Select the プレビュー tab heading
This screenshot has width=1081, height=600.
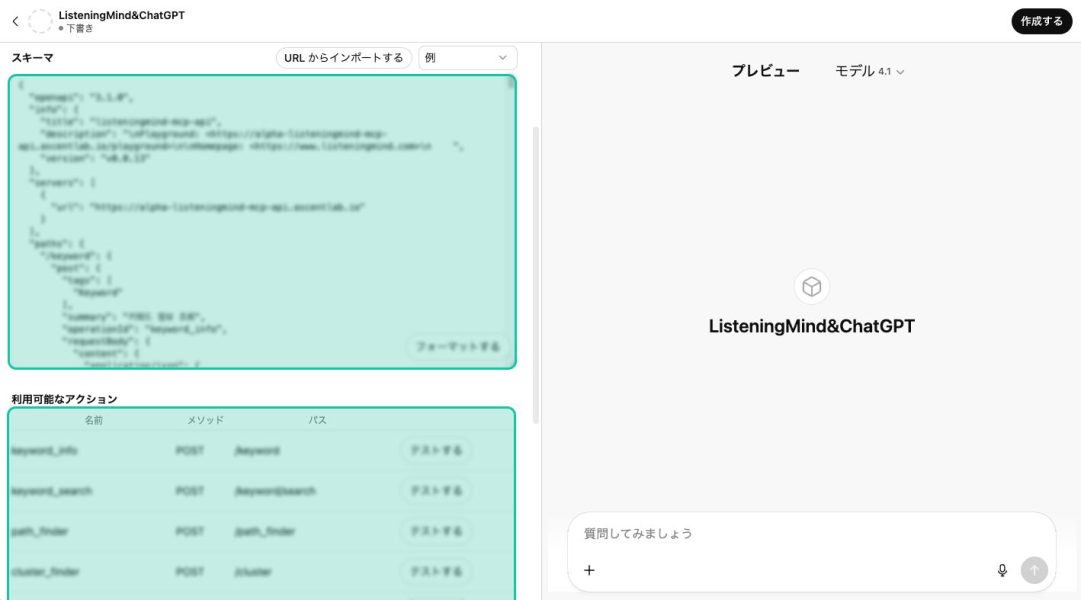point(765,71)
